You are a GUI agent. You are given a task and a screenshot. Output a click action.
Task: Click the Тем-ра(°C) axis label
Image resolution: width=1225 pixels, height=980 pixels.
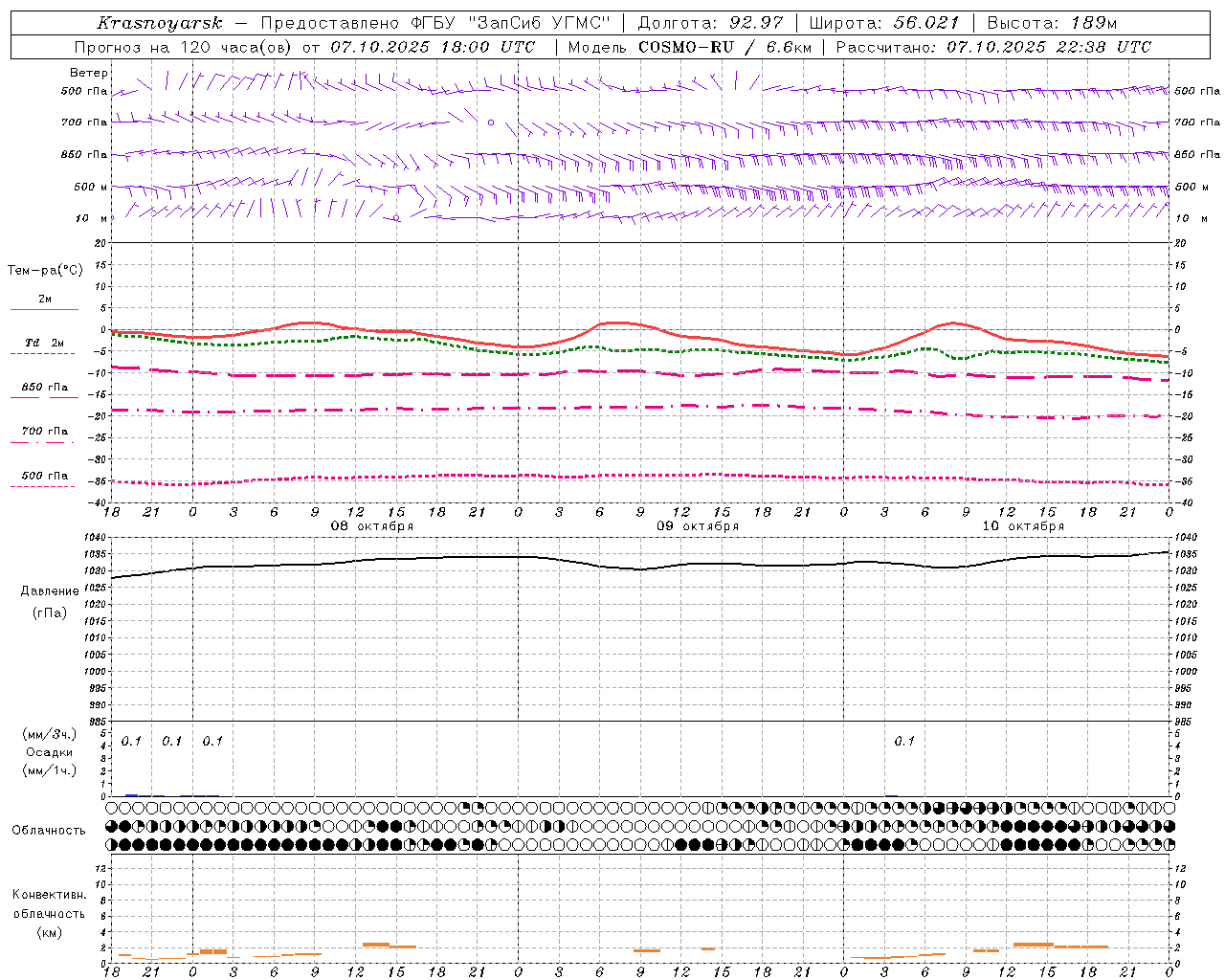[45, 271]
